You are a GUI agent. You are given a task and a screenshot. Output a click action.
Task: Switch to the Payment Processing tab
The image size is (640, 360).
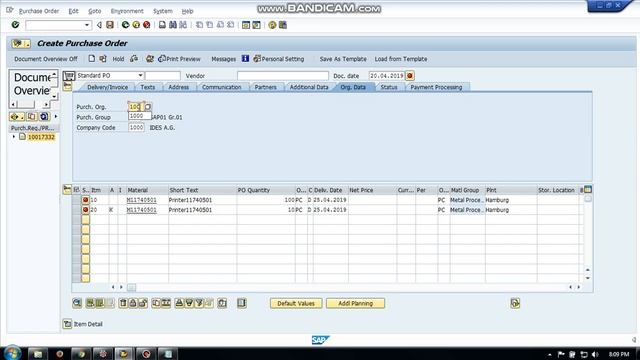(436, 87)
